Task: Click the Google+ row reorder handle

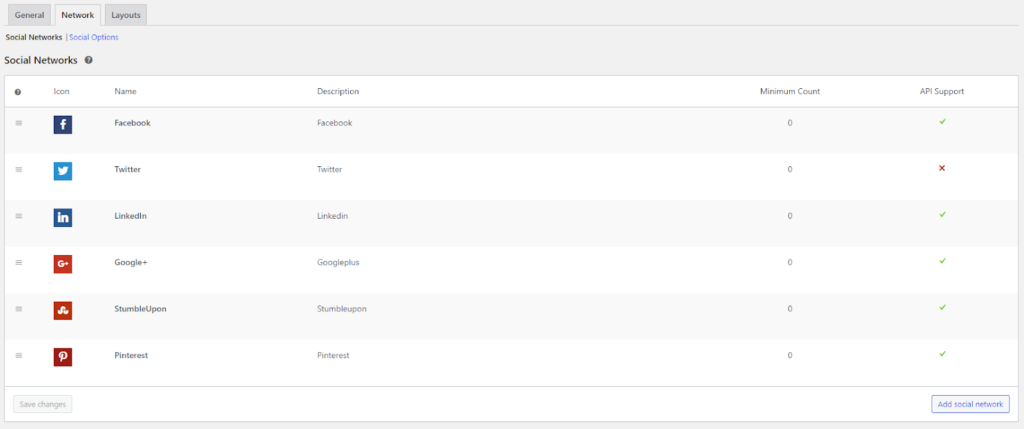Action: pos(18,262)
